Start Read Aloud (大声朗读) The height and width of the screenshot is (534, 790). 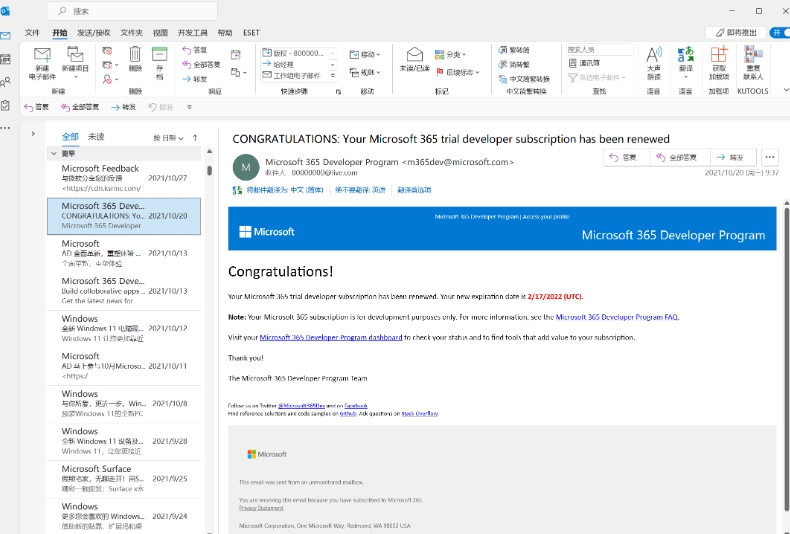point(654,63)
